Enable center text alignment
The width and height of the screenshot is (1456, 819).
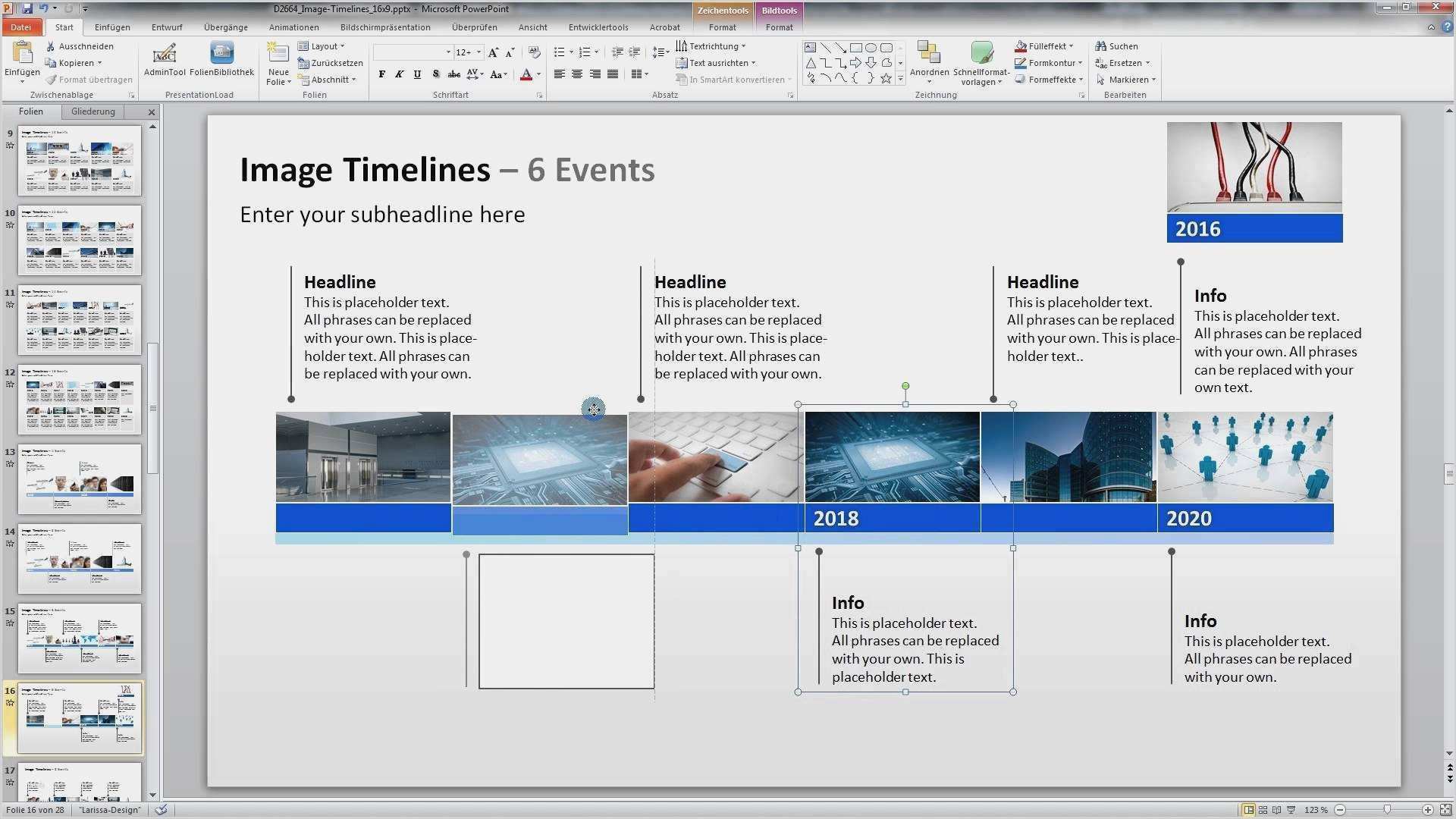coord(578,74)
